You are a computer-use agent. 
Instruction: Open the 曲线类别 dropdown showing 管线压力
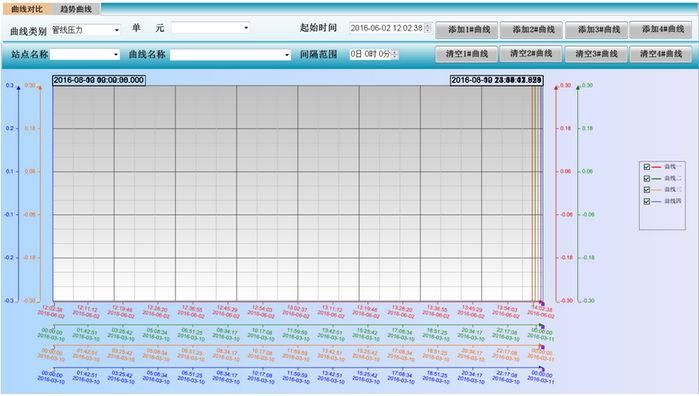pyautogui.click(x=86, y=30)
